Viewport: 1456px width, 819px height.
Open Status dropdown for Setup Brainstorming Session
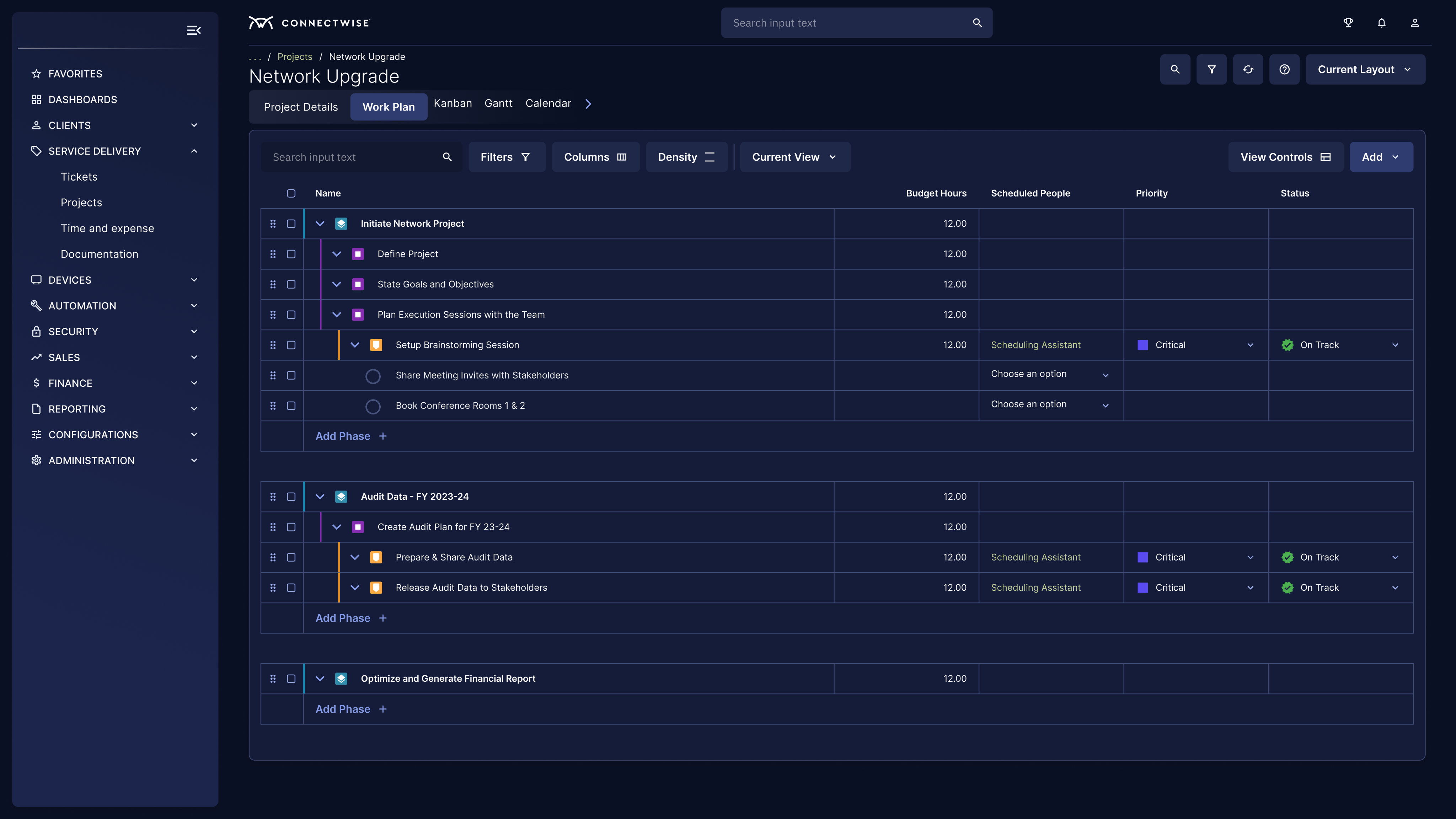1395,346
